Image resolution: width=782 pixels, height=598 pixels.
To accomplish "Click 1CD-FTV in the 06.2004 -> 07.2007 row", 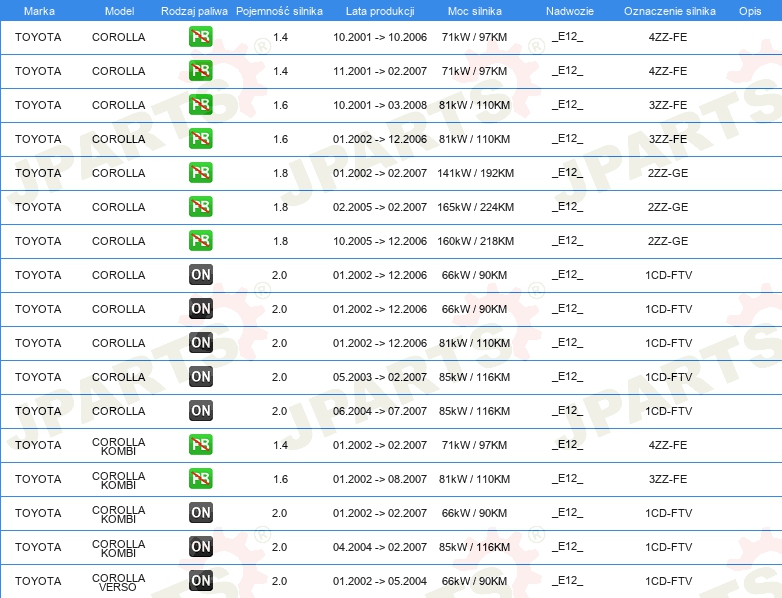I will 668,411.
